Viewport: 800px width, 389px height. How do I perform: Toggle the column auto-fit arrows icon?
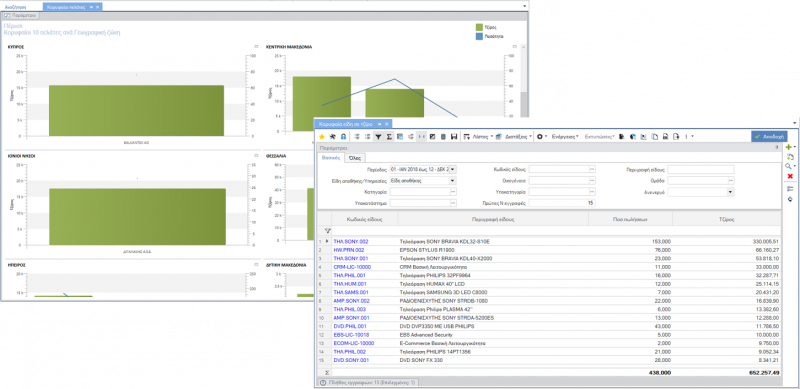coord(421,137)
